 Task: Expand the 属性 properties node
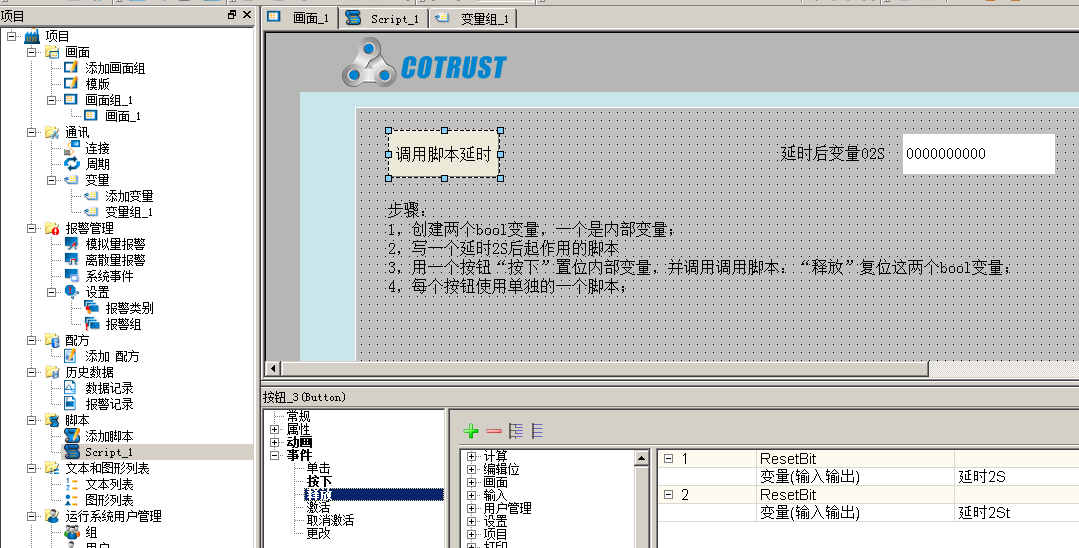[275, 429]
